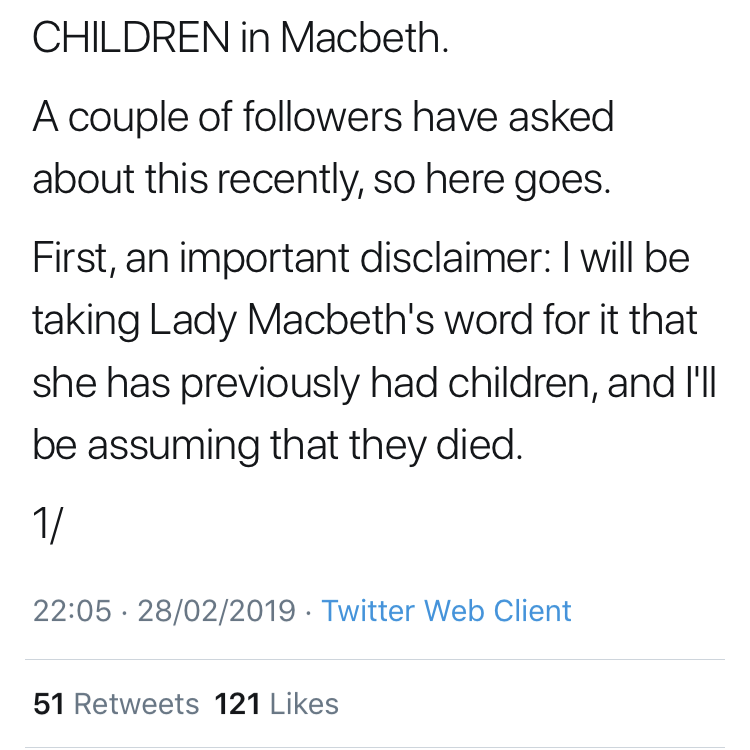Open the Twitter Web Client source link
This screenshot has width=750, height=750.
click(x=446, y=610)
